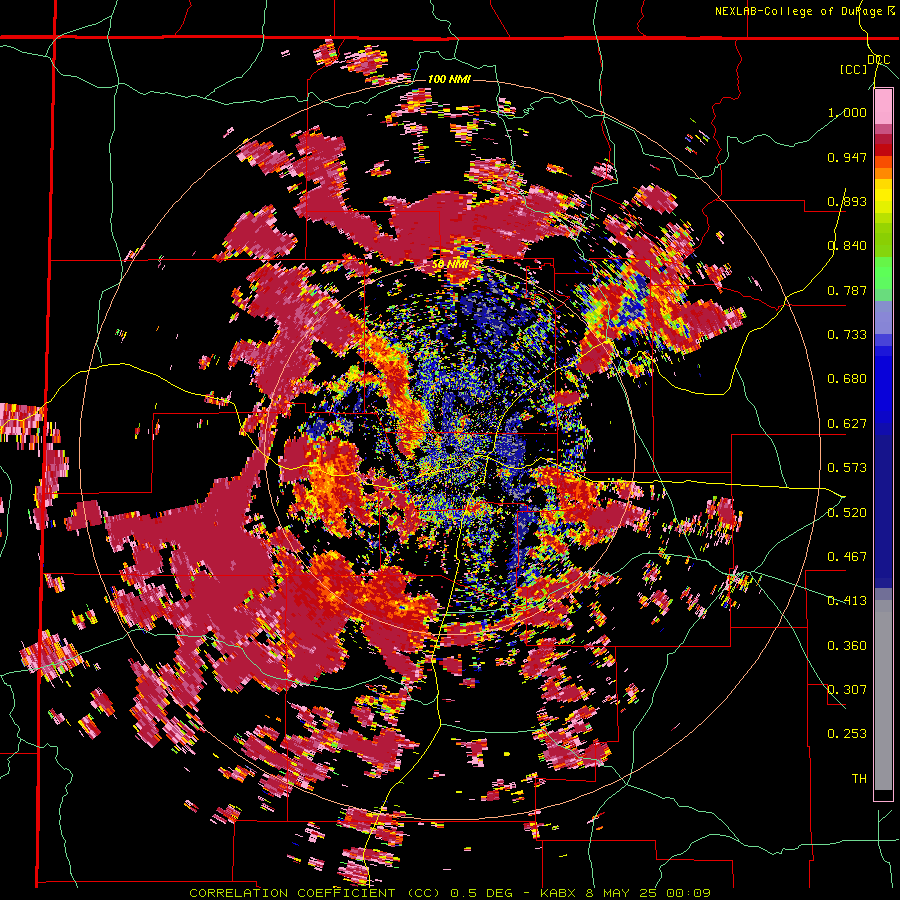Screen dimensions: 900x900
Task: Select the 0.627 scale value
Action: [847, 424]
